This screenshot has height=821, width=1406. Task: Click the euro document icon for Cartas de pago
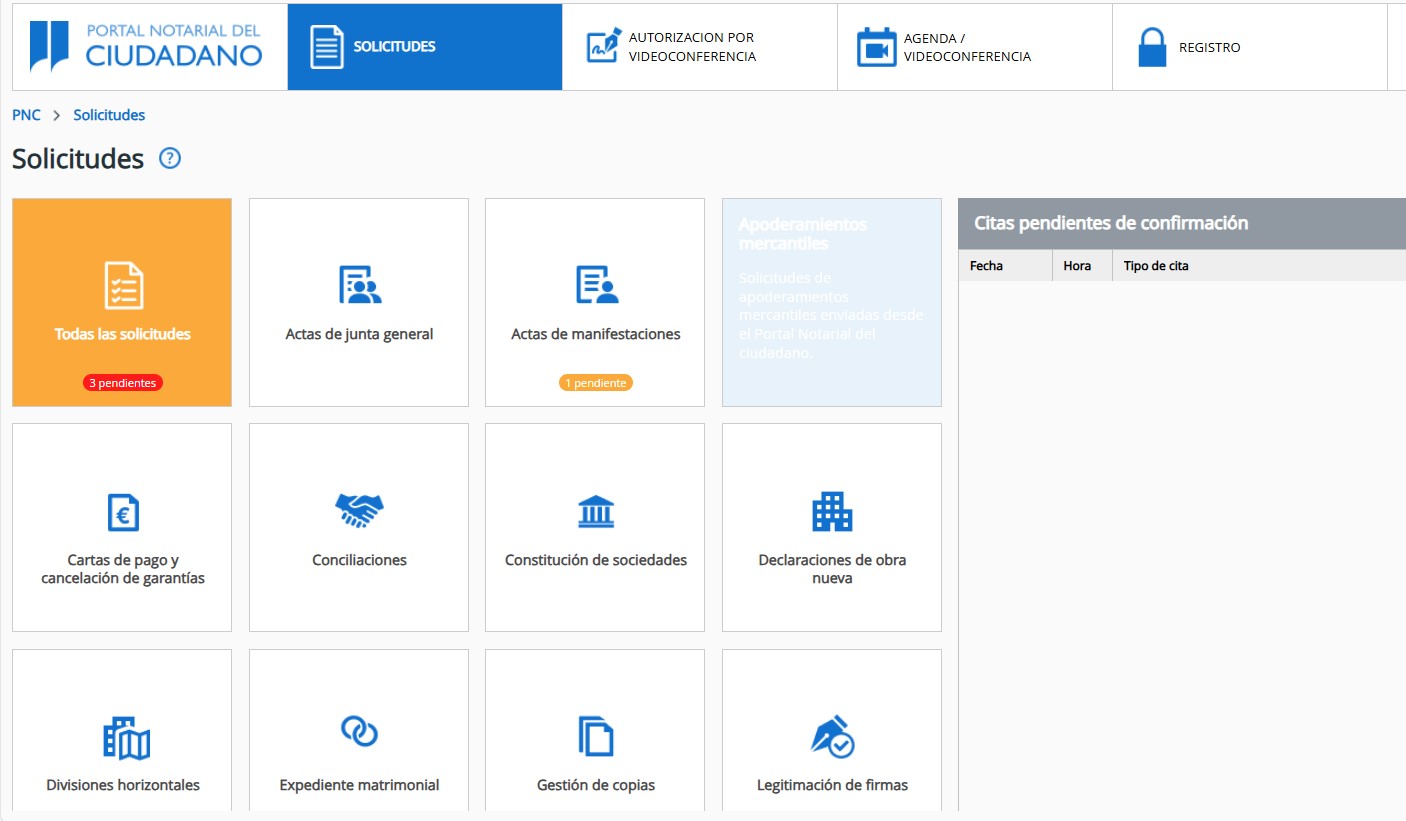coord(123,512)
